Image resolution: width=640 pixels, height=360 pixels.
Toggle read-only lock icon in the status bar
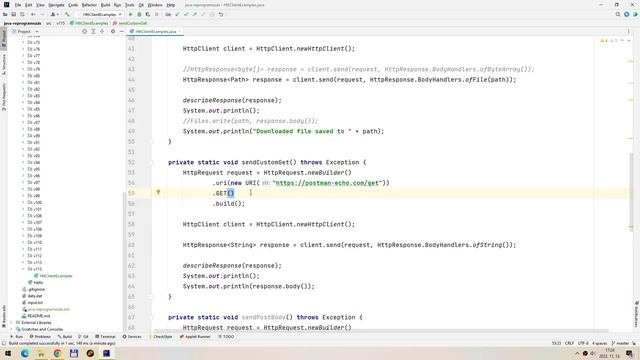click(x=634, y=343)
